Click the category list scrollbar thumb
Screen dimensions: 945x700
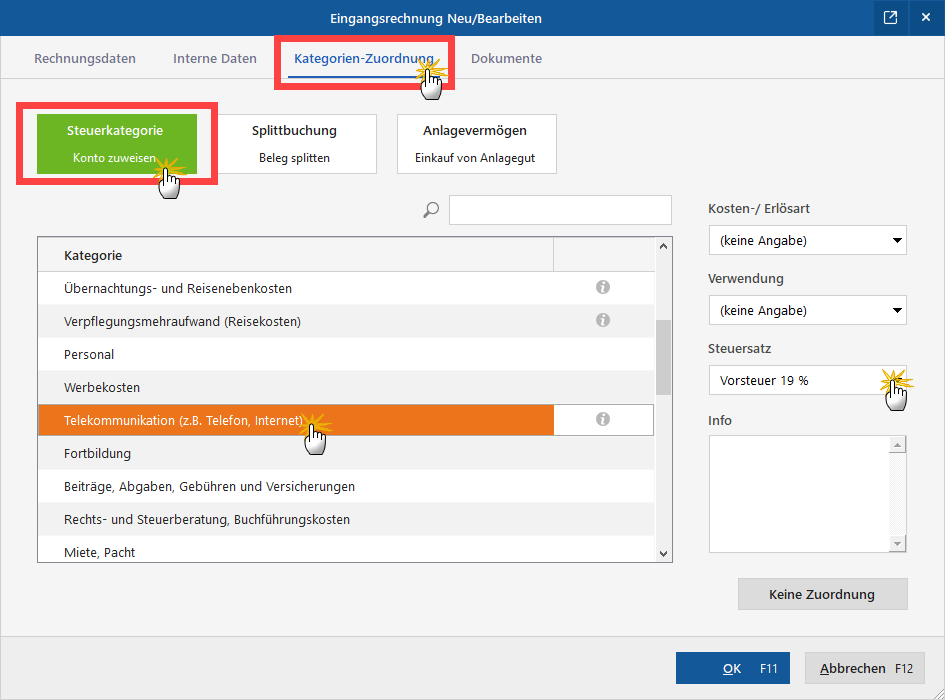click(x=664, y=357)
